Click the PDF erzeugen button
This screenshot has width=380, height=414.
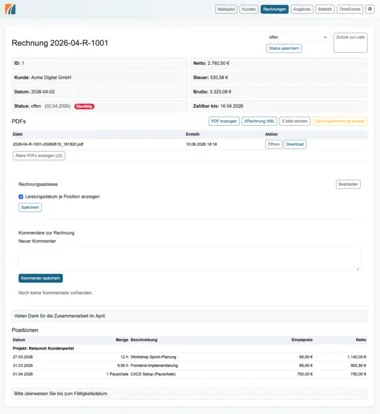coord(224,121)
